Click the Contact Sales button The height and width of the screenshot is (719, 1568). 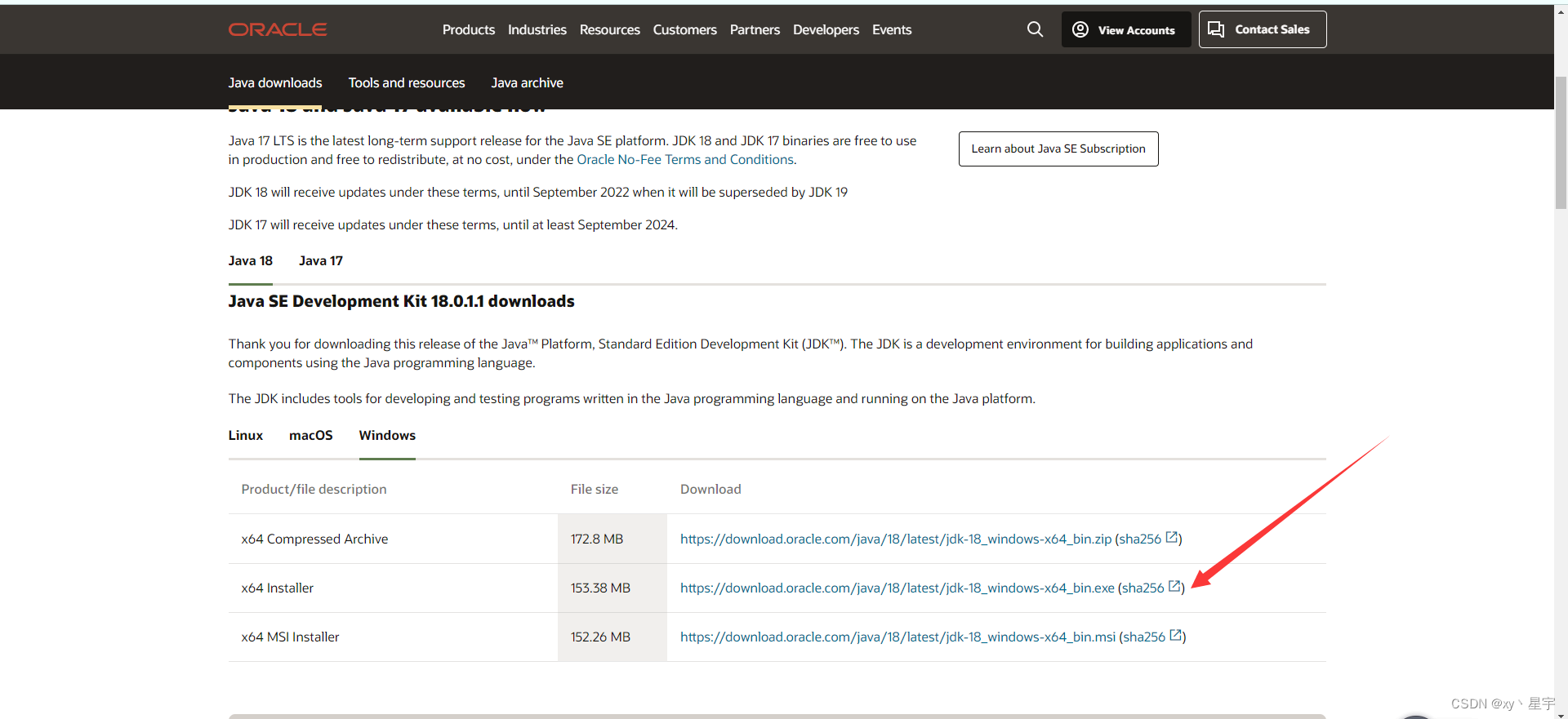tap(1263, 29)
